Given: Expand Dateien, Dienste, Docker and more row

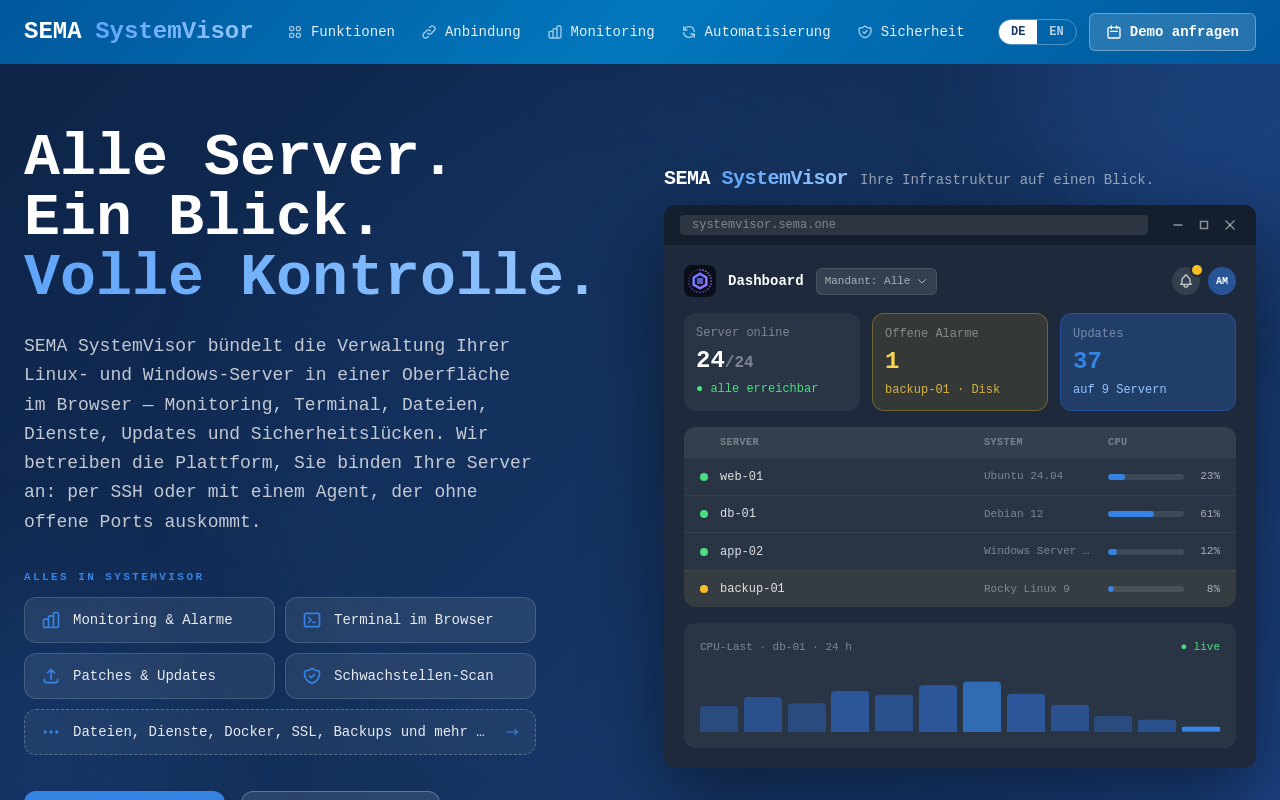Looking at the screenshot, I should [280, 732].
